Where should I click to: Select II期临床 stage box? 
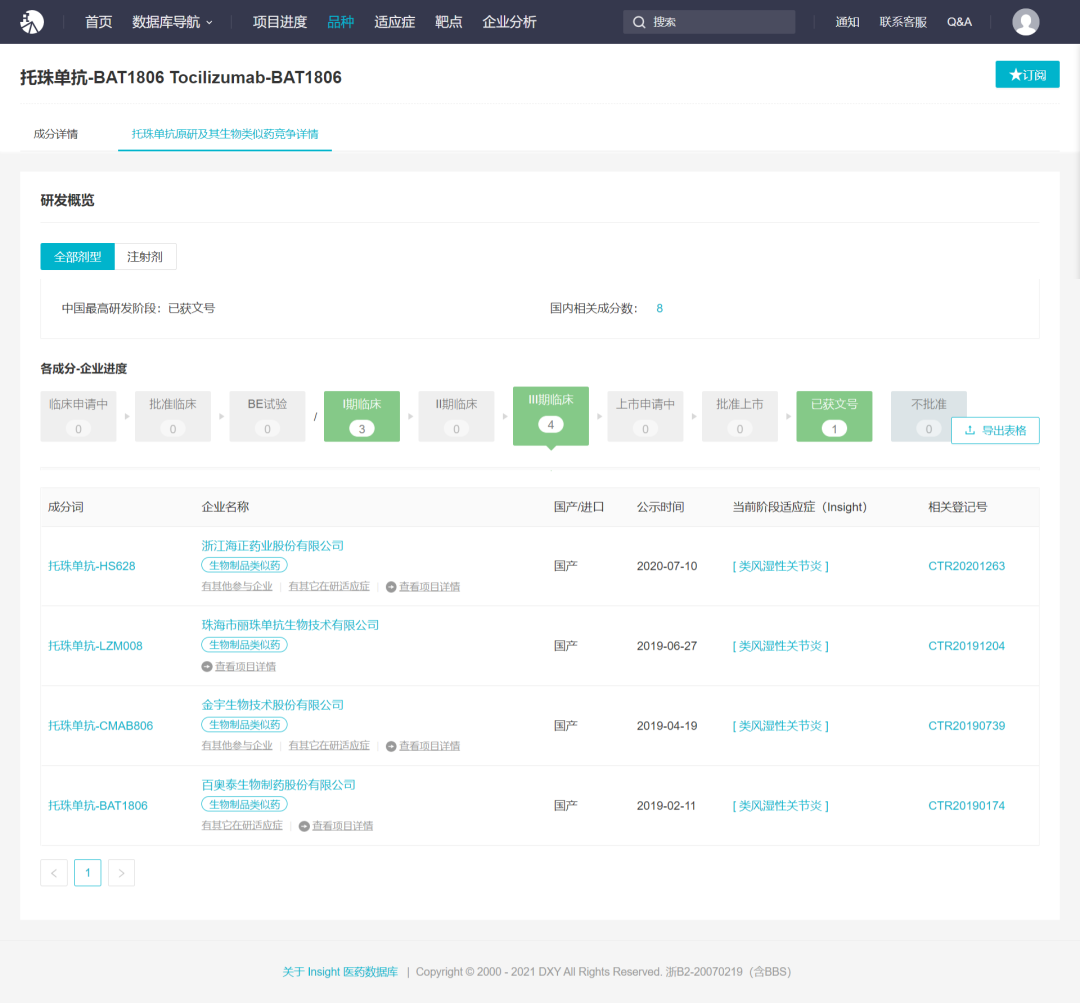tap(456, 416)
